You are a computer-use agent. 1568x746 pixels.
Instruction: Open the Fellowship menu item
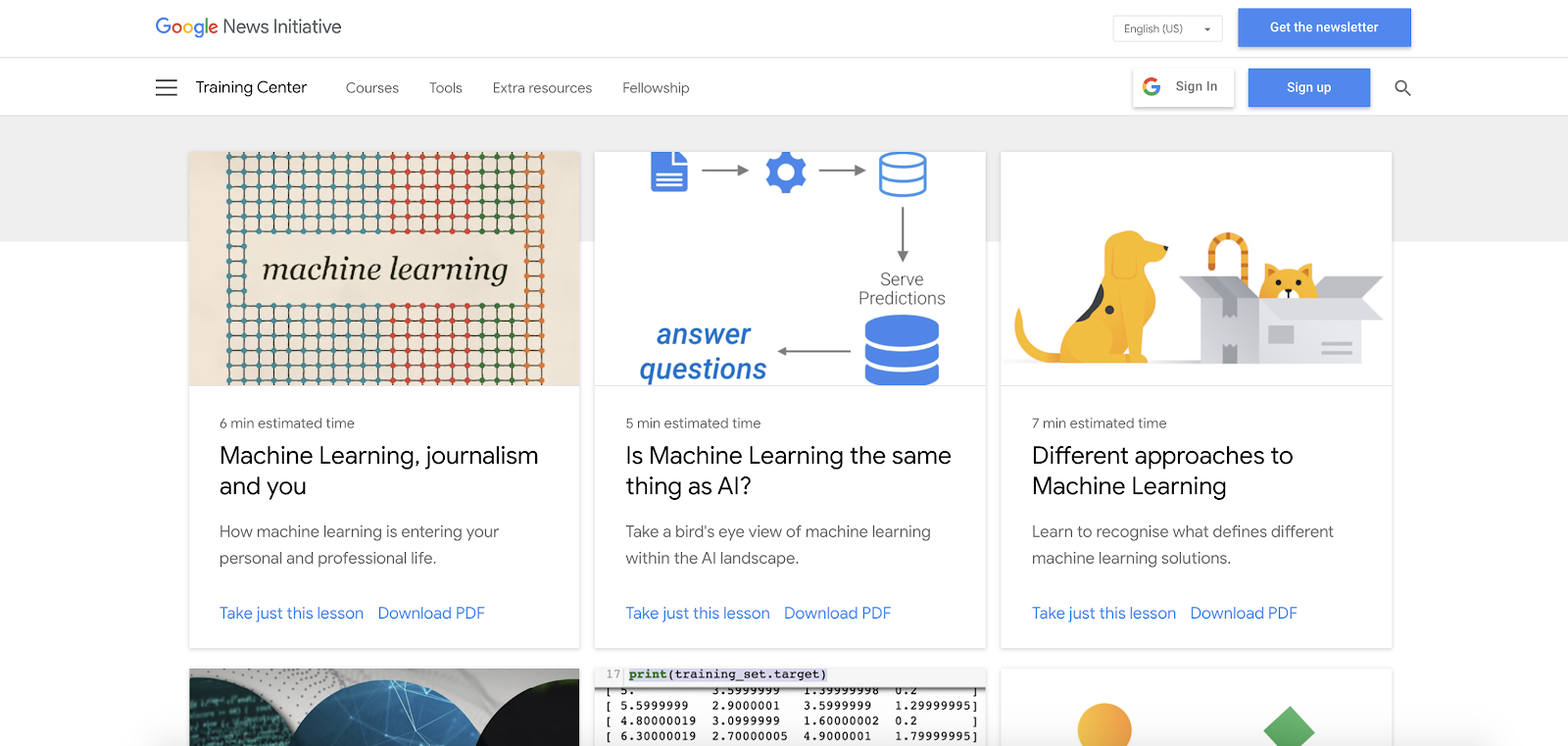pyautogui.click(x=656, y=88)
